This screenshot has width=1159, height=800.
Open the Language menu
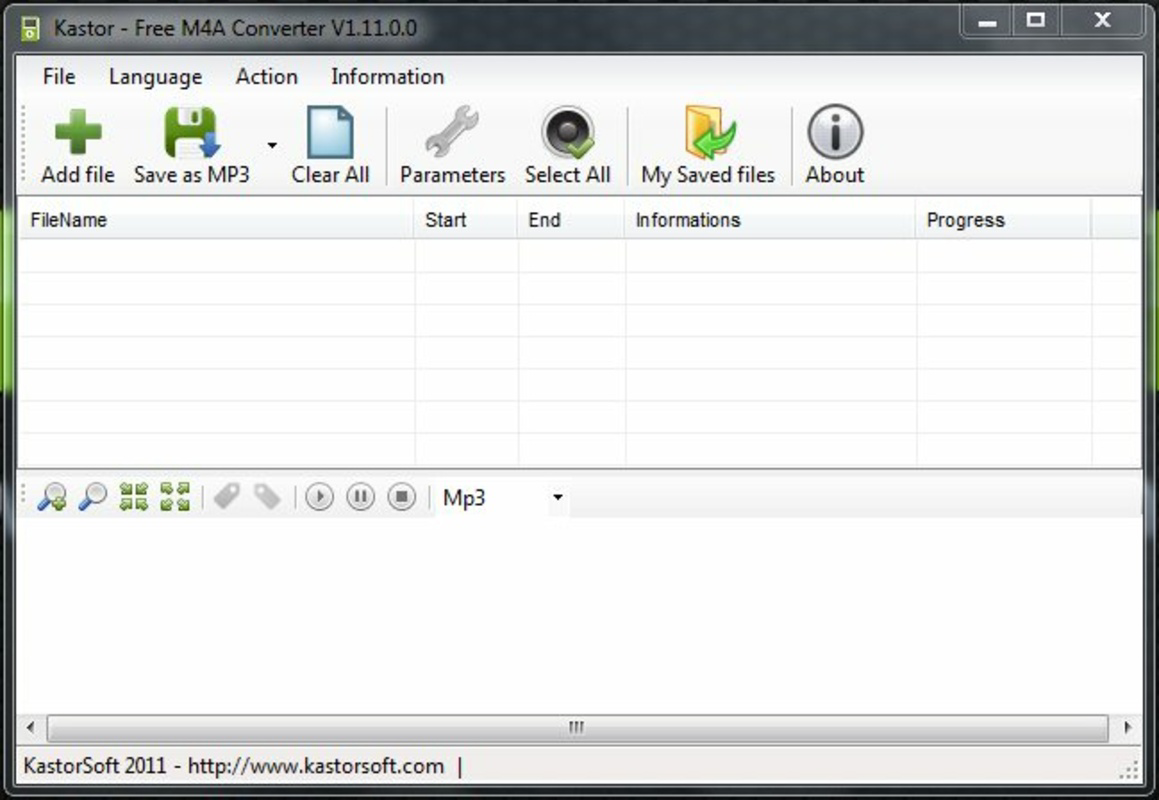tap(155, 76)
